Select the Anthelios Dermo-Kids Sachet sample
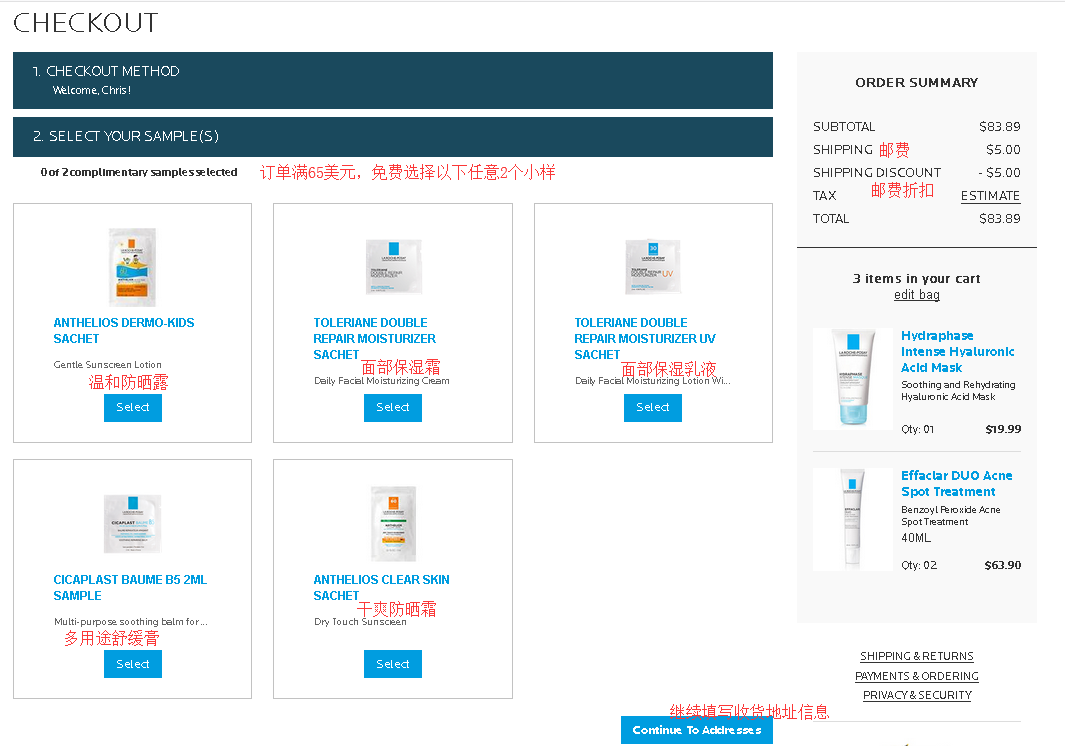1065x746 pixels. [x=132, y=408]
